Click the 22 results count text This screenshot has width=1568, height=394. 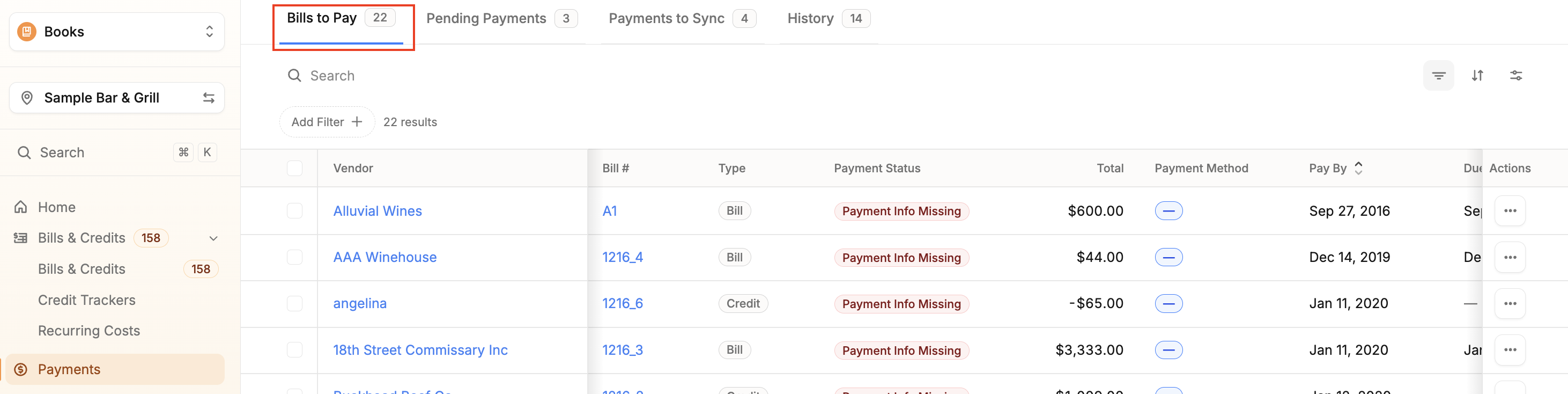(410, 122)
